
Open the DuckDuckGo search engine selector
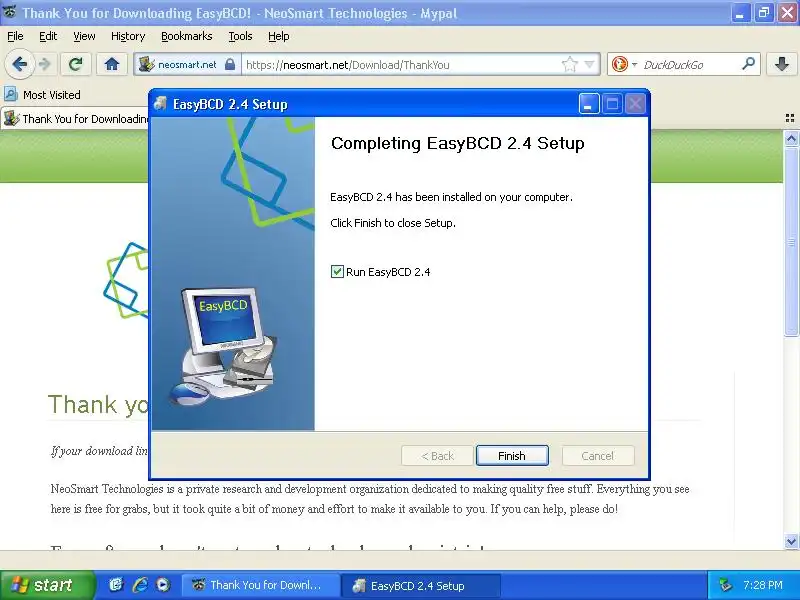[x=623, y=64]
